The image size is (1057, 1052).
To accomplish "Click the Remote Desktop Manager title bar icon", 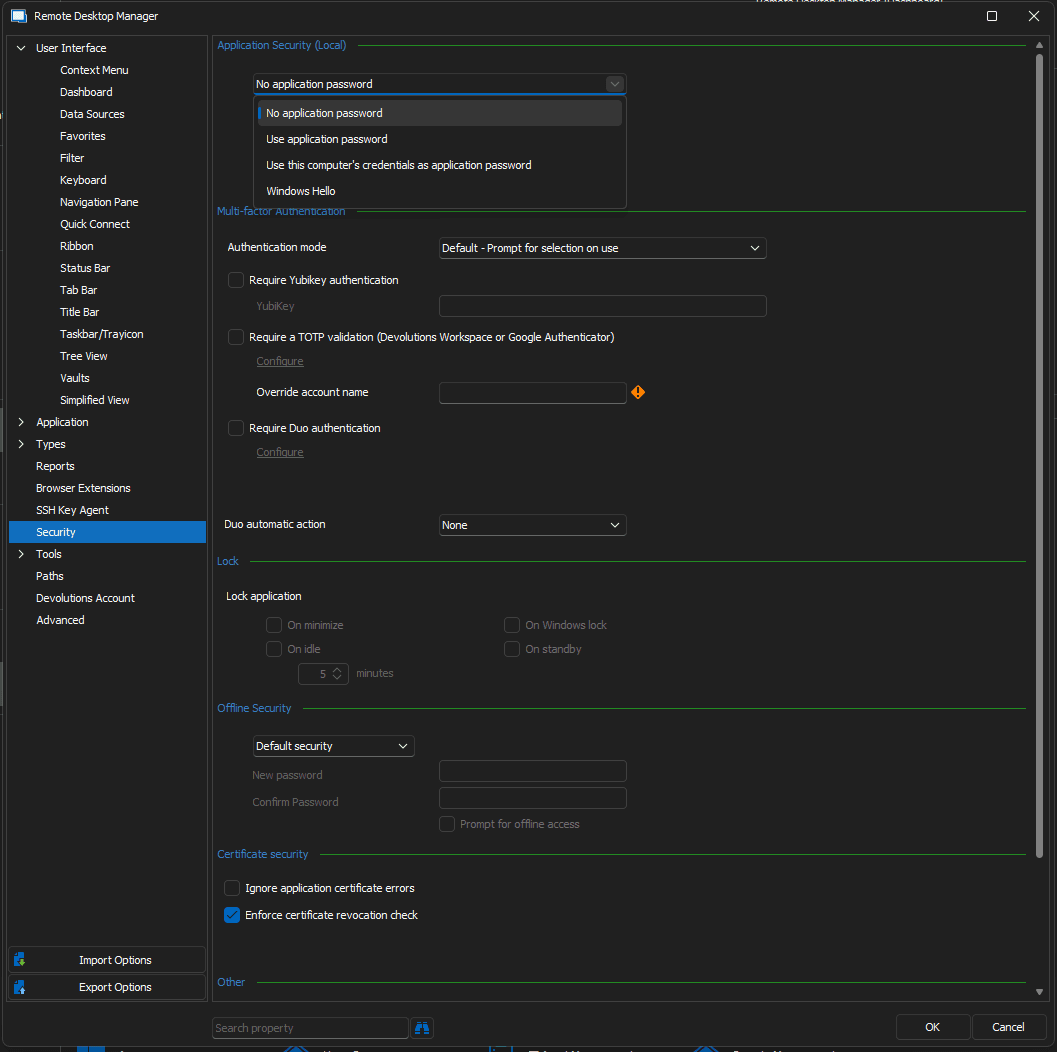I will tap(18, 16).
